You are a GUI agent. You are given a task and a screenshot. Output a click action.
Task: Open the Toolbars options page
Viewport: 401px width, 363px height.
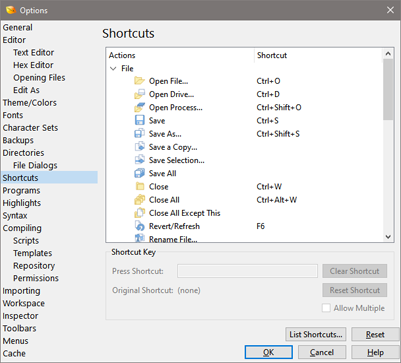tap(19, 328)
